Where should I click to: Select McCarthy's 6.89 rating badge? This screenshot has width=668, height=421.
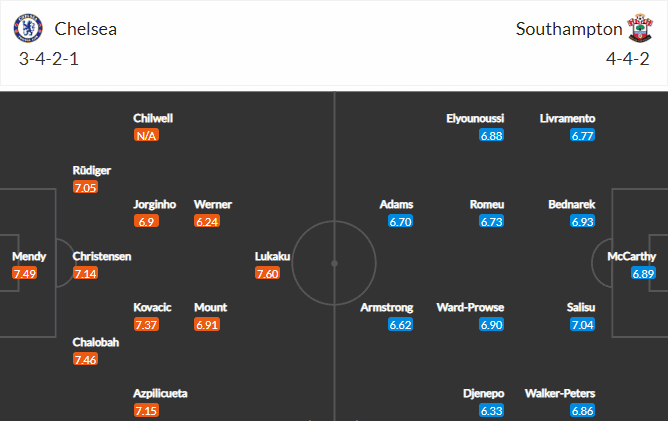(643, 273)
